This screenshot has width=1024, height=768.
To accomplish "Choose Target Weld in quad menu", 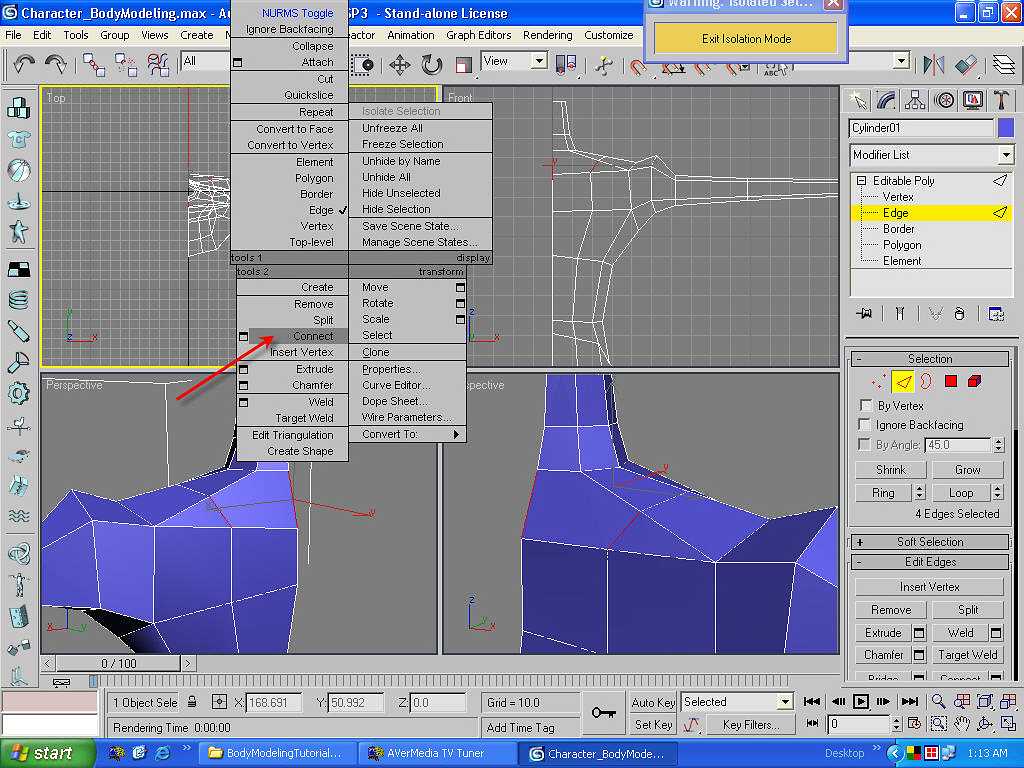I will coord(304,418).
